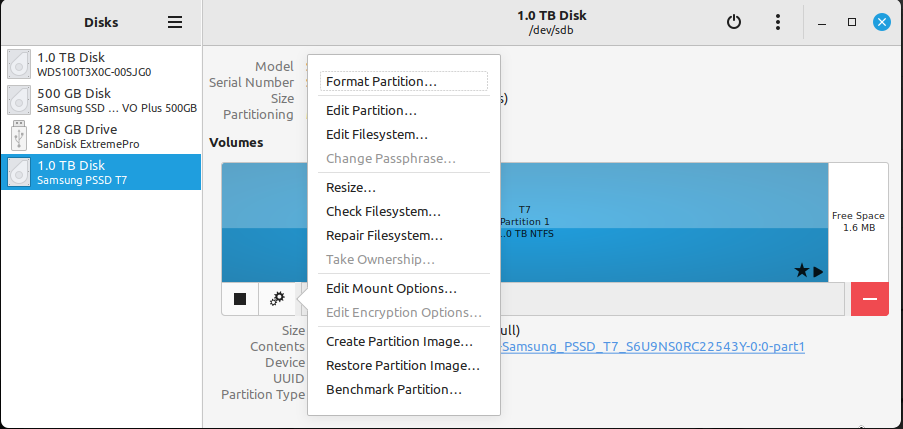Select the WDS100T3X0C 1.0 TB disk

click(101, 64)
